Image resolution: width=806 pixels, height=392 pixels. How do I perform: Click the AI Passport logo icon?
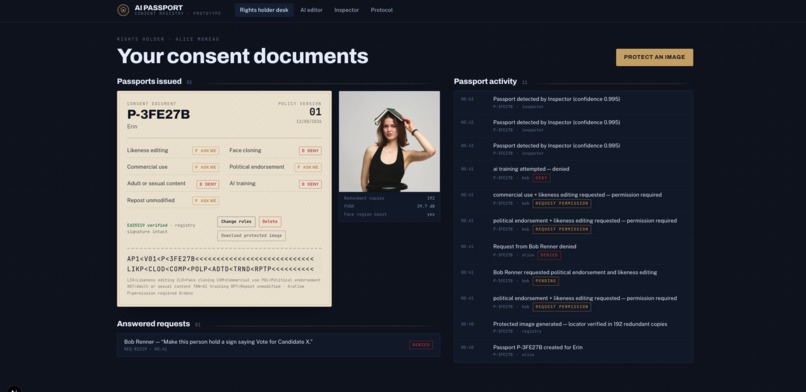click(123, 10)
